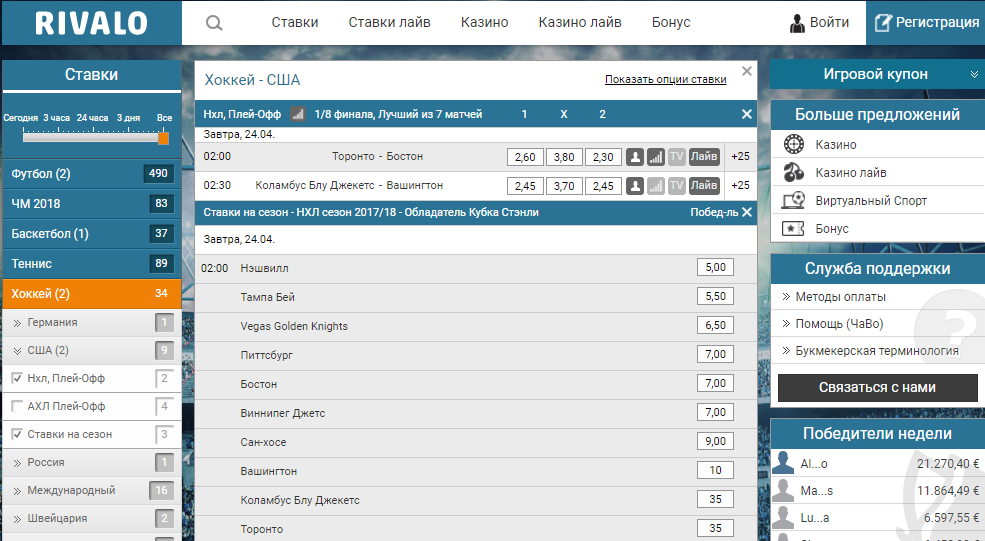Uncheck the Нхл, Плей-Офф checkbox
Viewport: 985px width, 541px height.
[17, 378]
